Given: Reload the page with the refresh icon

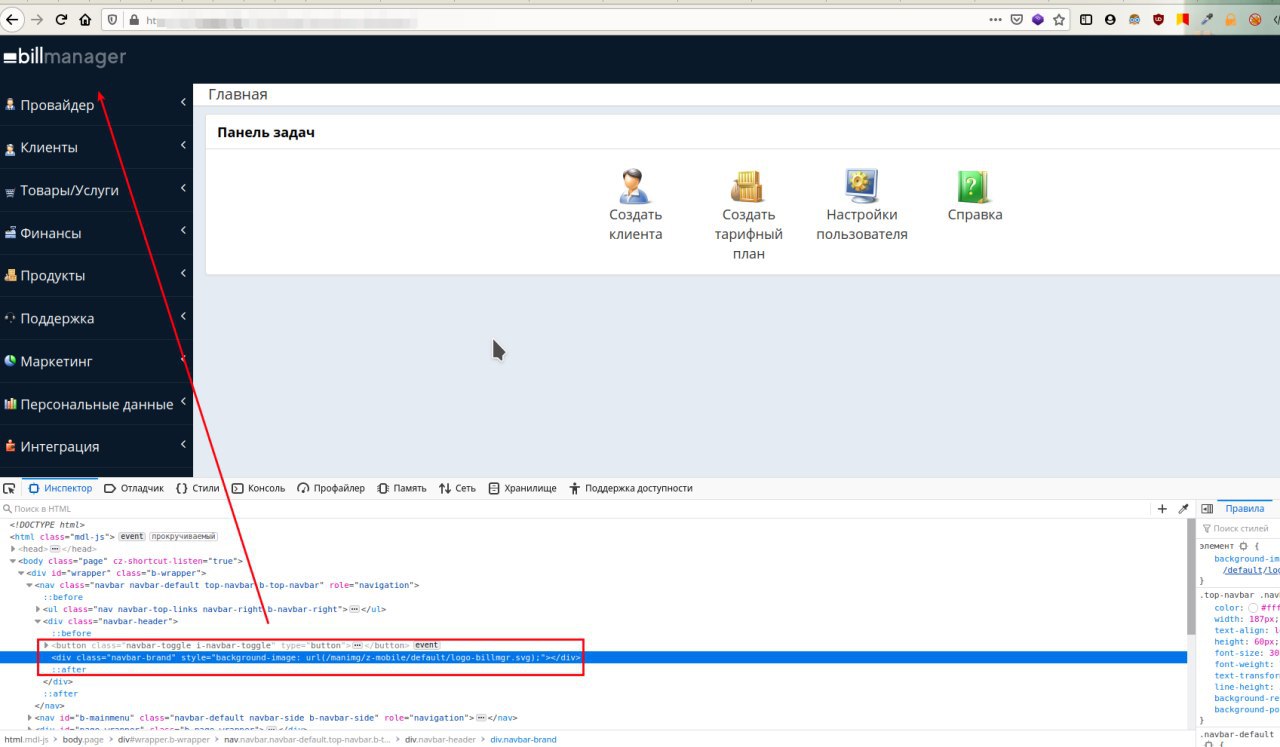Looking at the screenshot, I should pos(62,19).
